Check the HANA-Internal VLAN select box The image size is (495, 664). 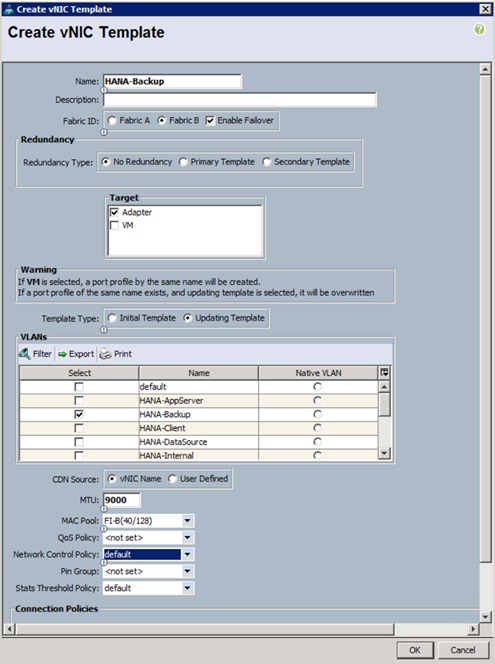point(79,456)
